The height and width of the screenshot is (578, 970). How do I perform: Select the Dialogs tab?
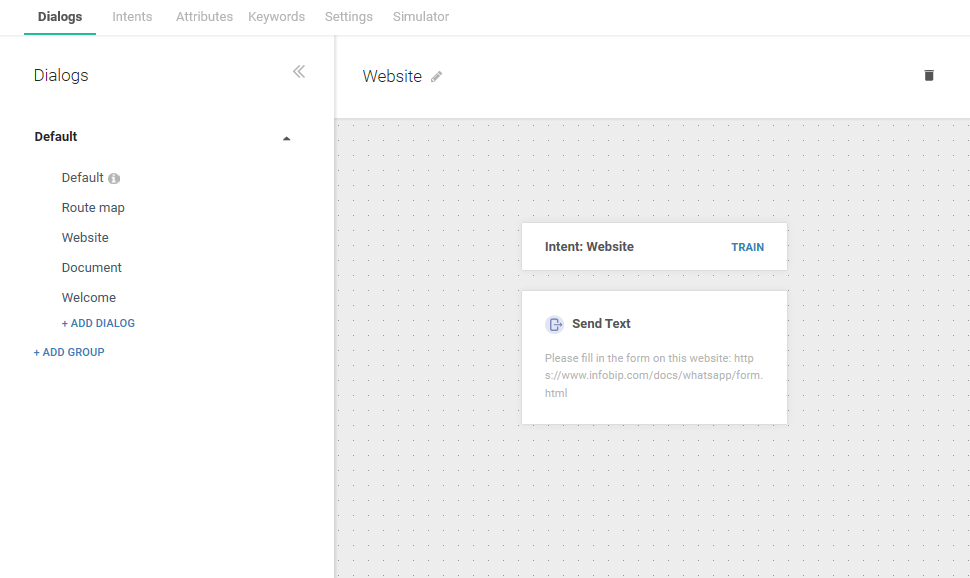point(60,17)
